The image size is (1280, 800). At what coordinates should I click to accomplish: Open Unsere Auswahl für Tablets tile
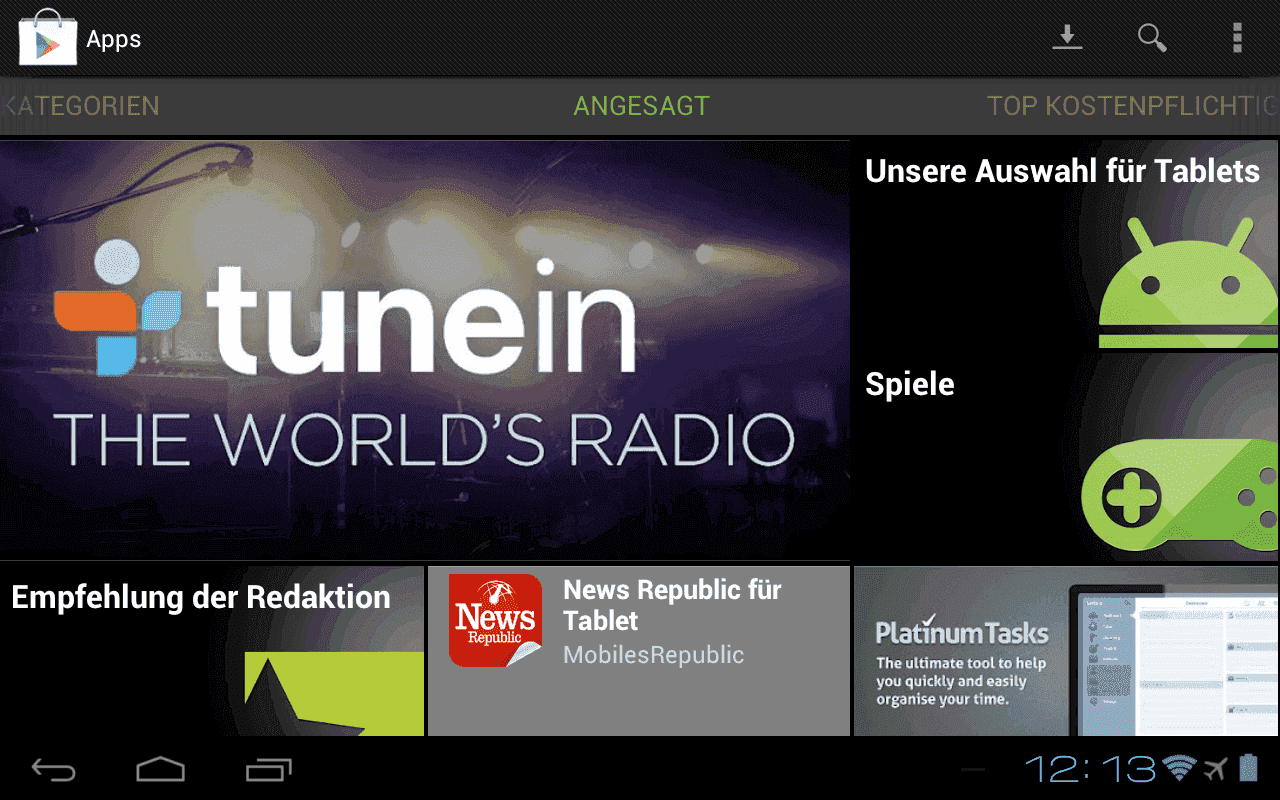(1064, 245)
